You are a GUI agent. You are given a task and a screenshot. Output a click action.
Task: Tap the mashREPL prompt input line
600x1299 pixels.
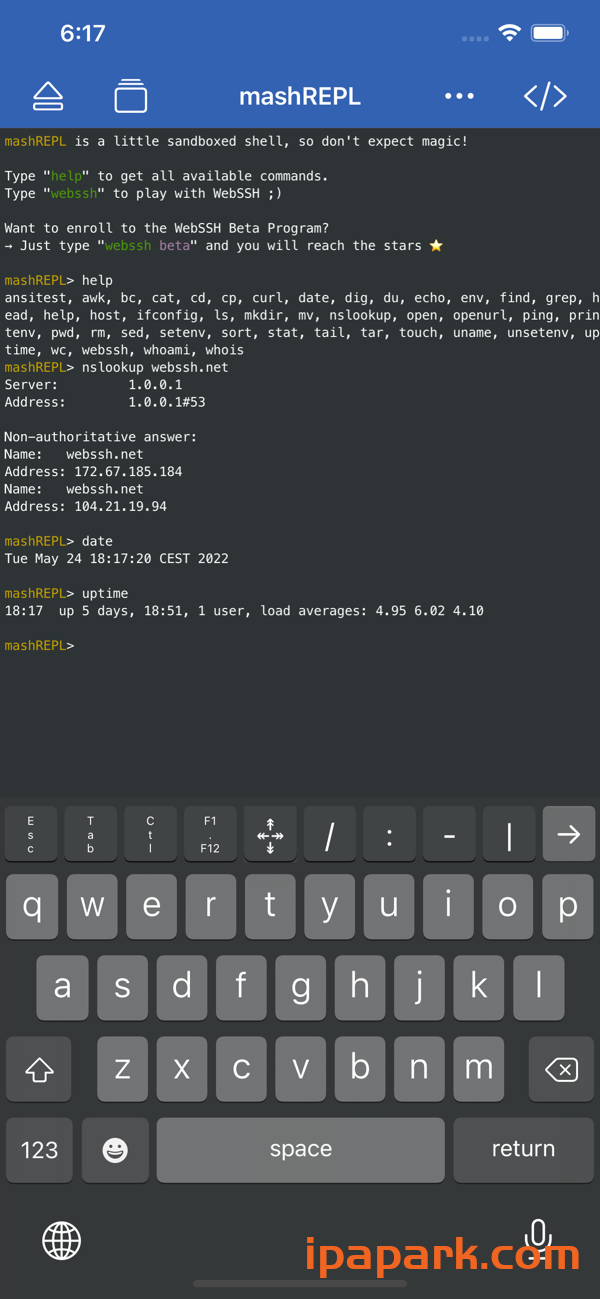coord(300,646)
